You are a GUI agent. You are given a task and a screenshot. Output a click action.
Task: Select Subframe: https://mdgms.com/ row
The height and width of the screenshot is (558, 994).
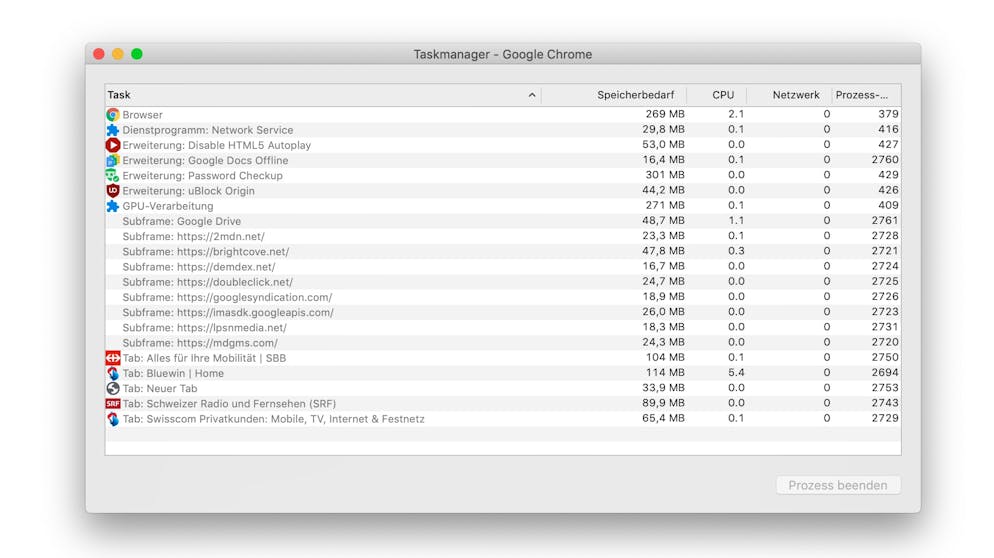coord(503,343)
